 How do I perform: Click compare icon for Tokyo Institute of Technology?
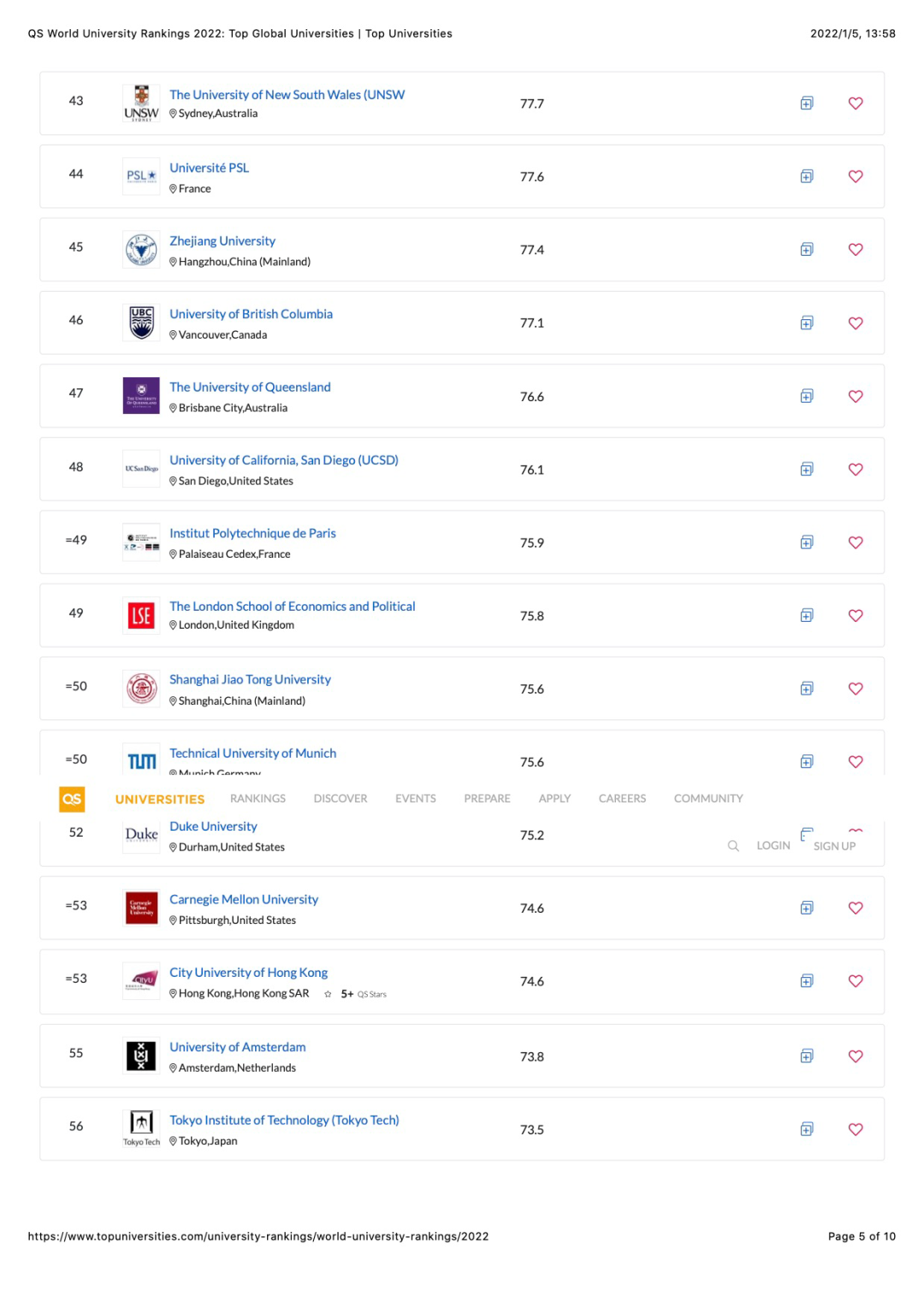[807, 1129]
